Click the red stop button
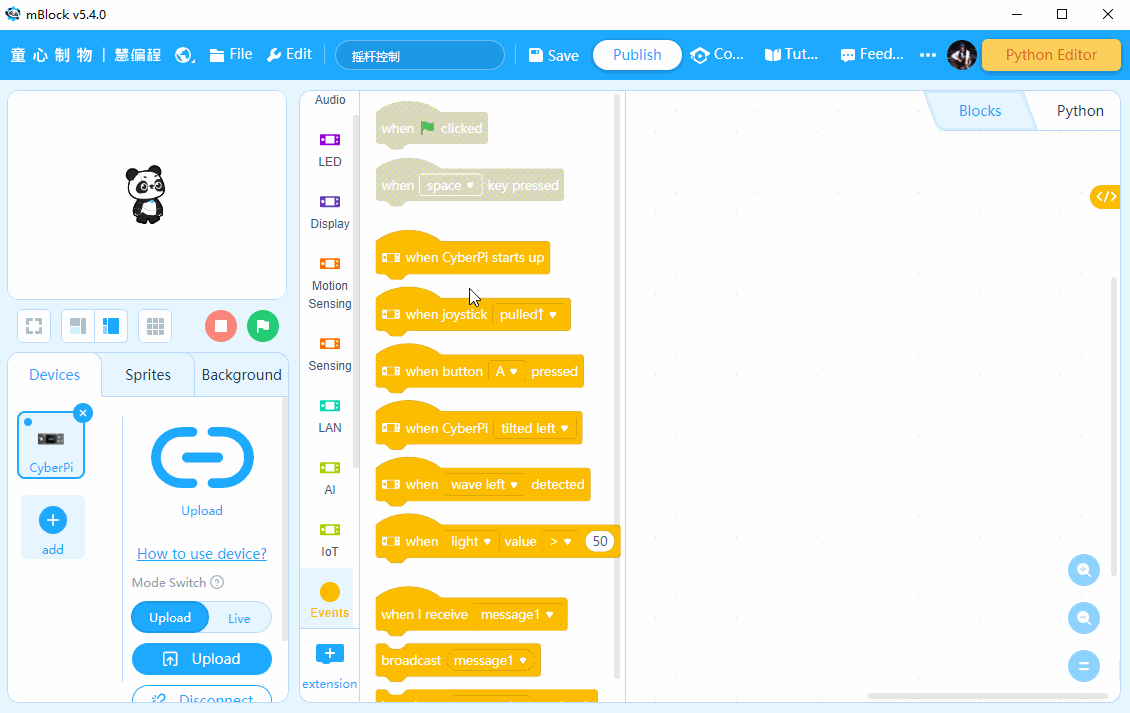This screenshot has height=713, width=1130. coord(221,326)
